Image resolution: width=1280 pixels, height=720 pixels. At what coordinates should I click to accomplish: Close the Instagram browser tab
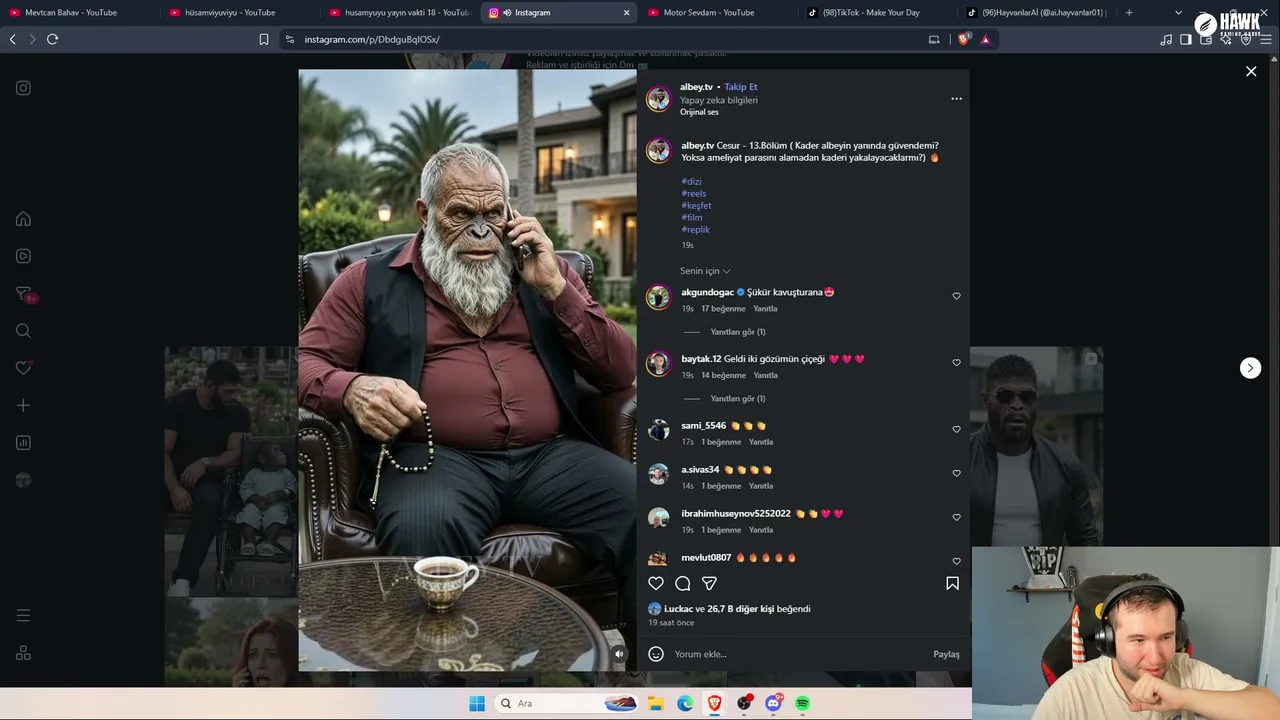pos(627,13)
